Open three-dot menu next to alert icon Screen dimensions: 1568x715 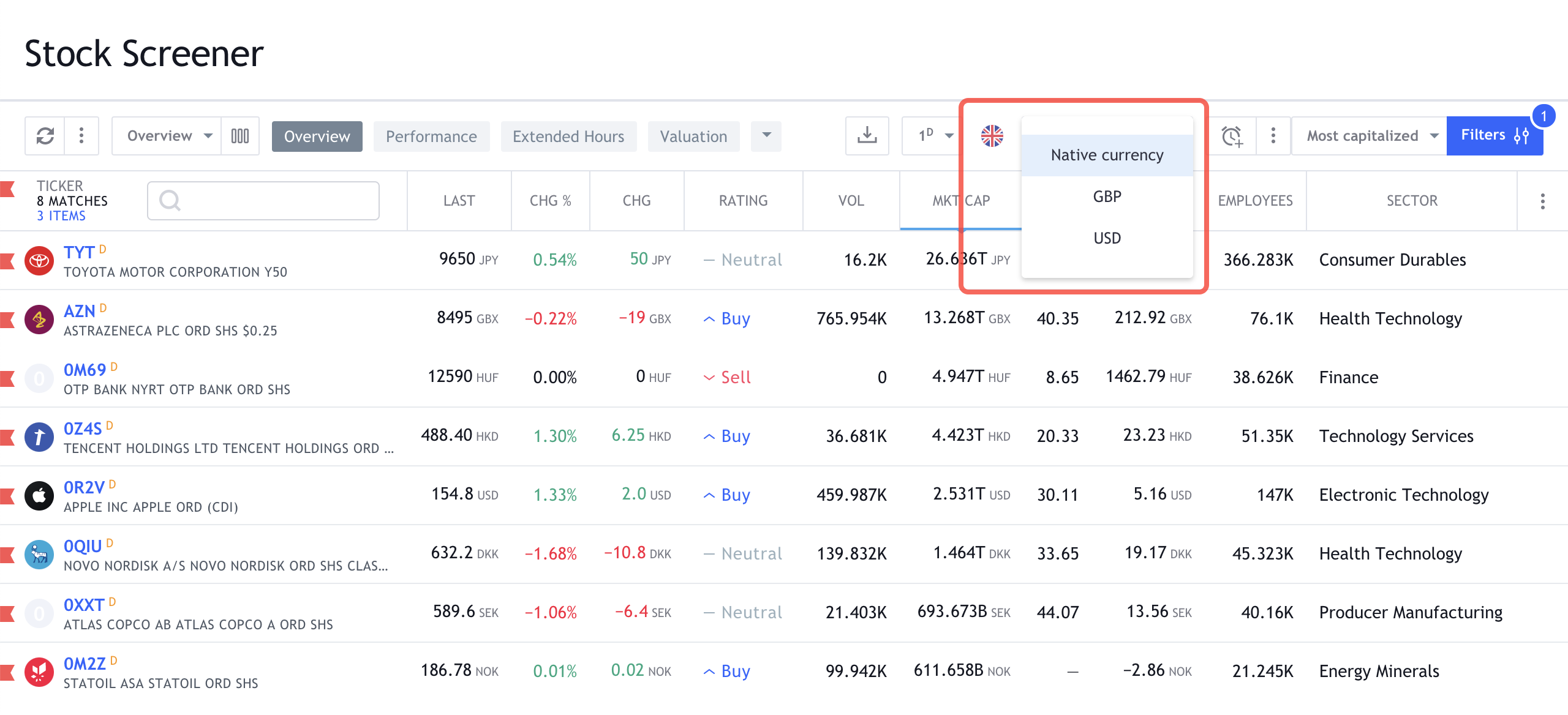1273,136
